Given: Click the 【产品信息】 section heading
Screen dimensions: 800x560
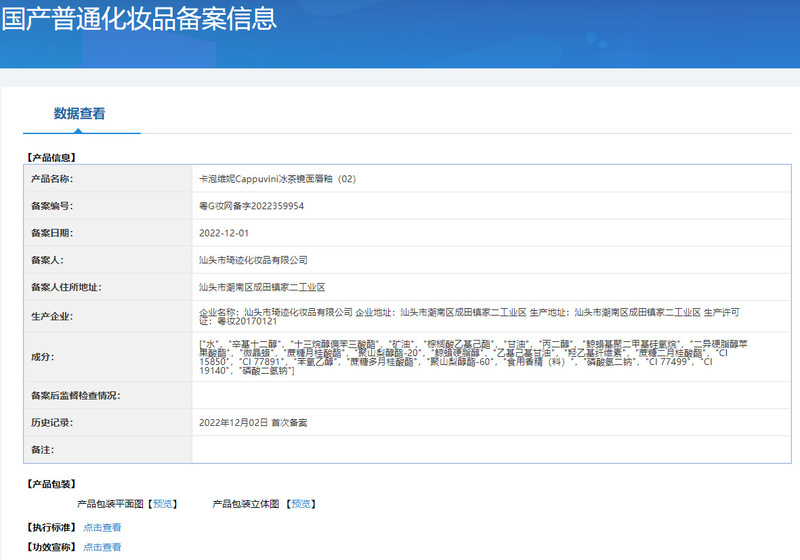Looking at the screenshot, I should click(x=51, y=158).
